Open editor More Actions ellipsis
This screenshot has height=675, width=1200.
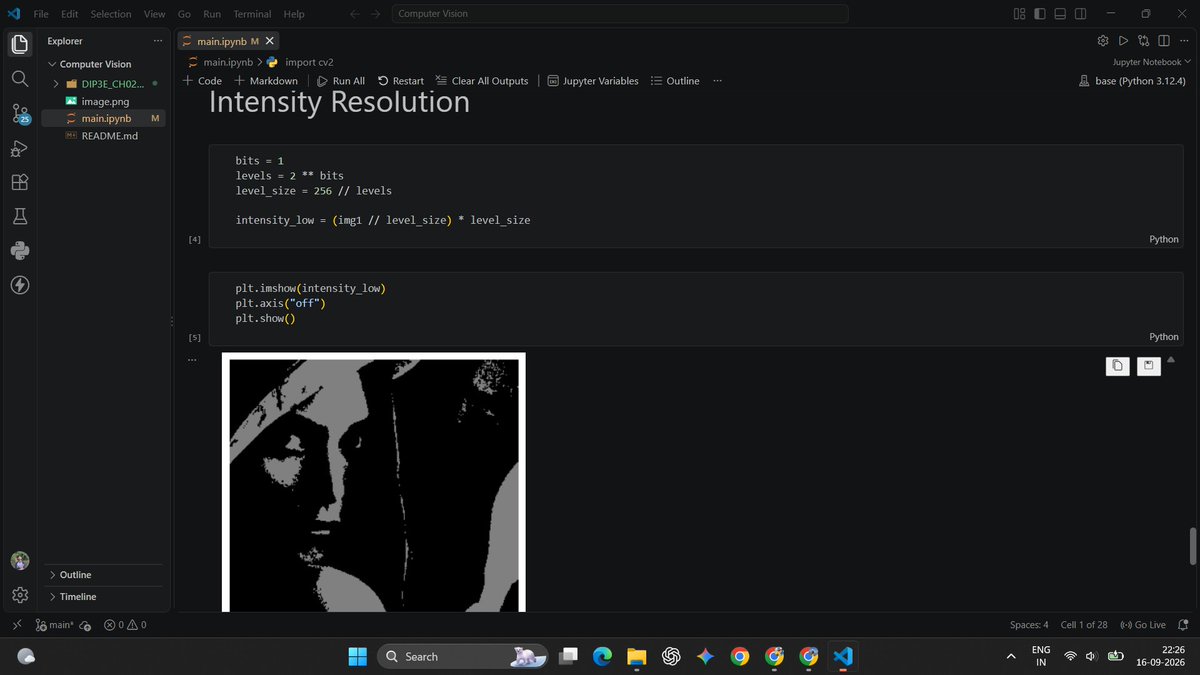1183,41
